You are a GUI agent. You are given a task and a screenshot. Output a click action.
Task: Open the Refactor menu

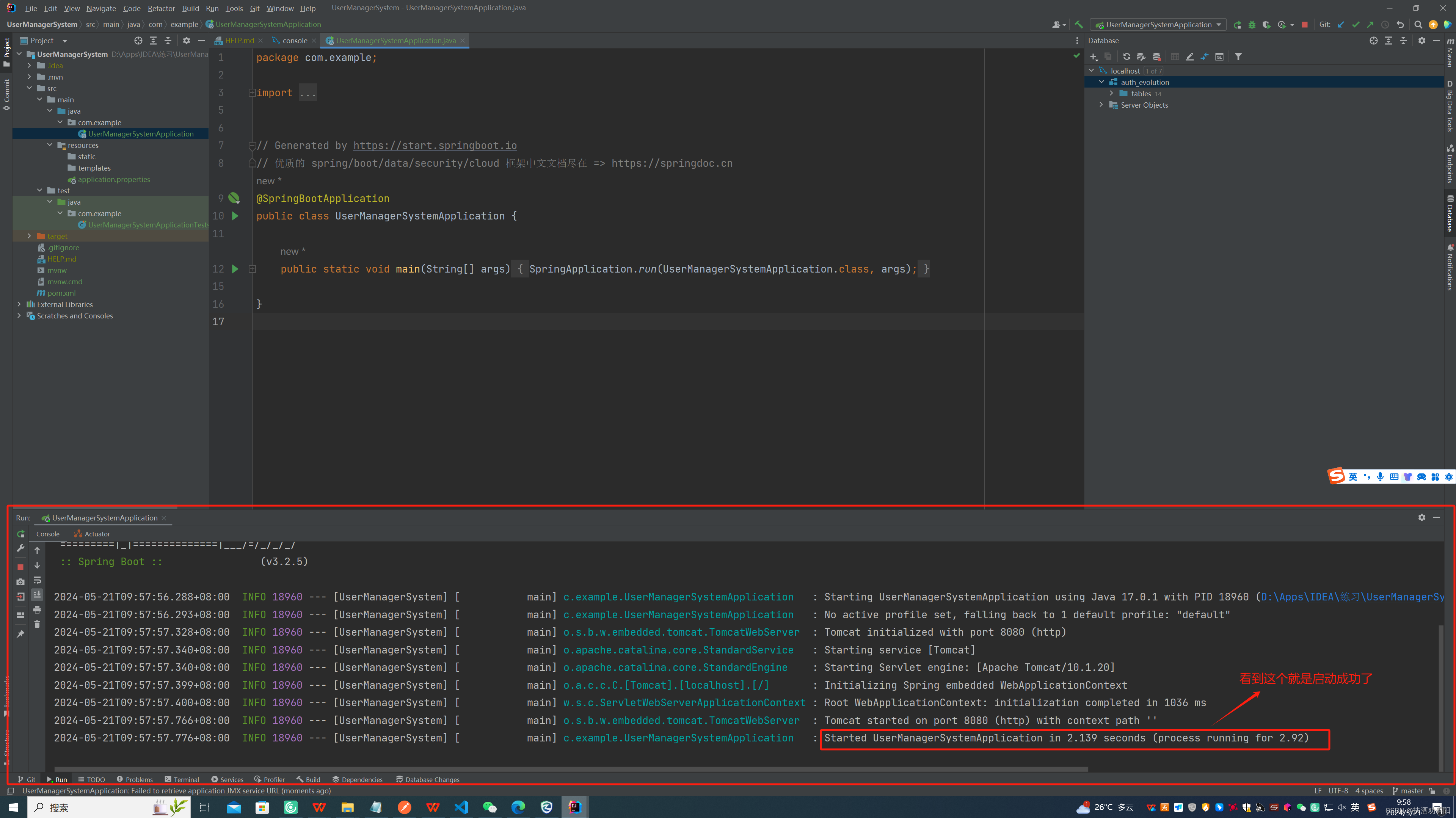point(161,8)
